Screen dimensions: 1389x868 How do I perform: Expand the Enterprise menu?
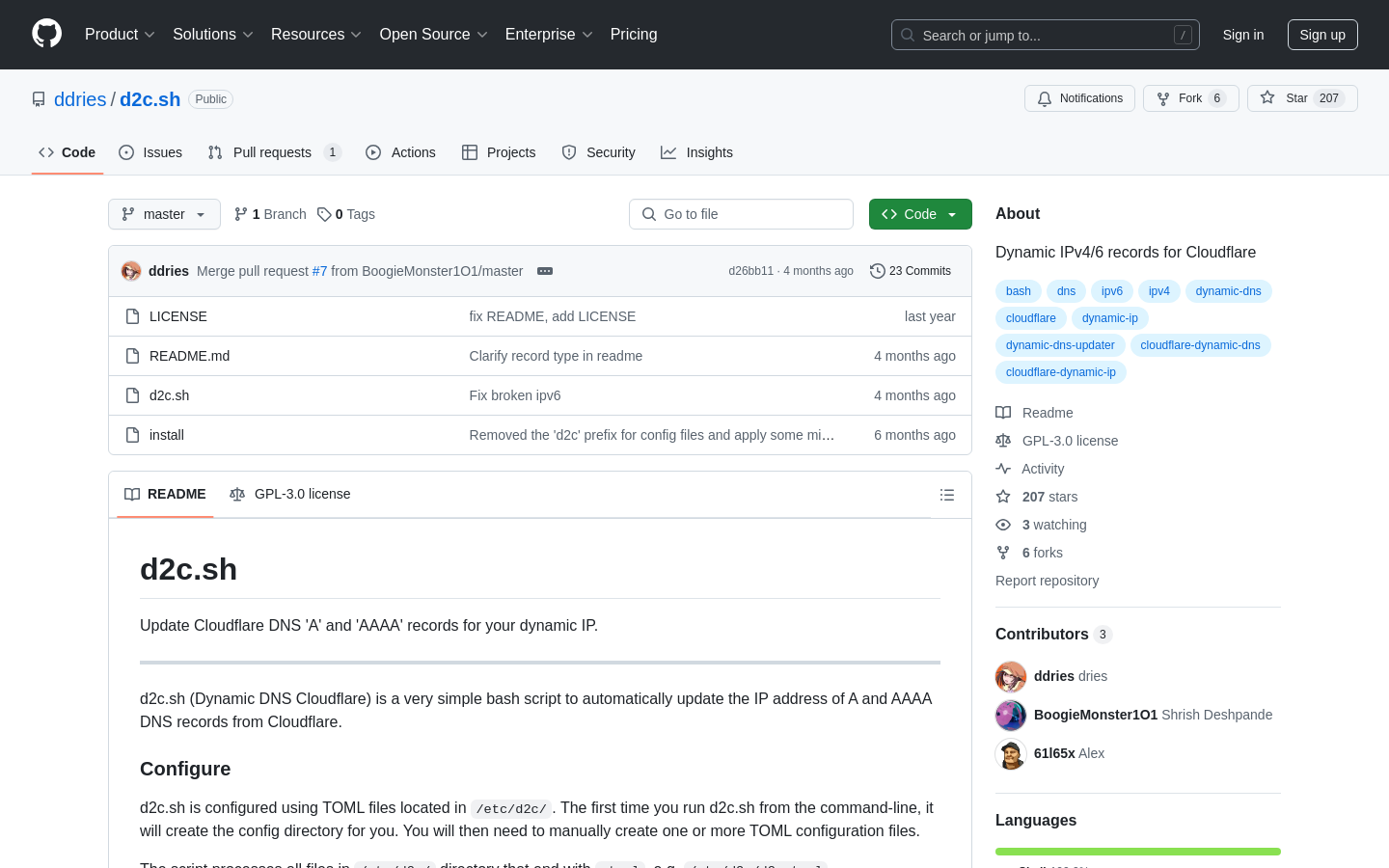point(549,34)
